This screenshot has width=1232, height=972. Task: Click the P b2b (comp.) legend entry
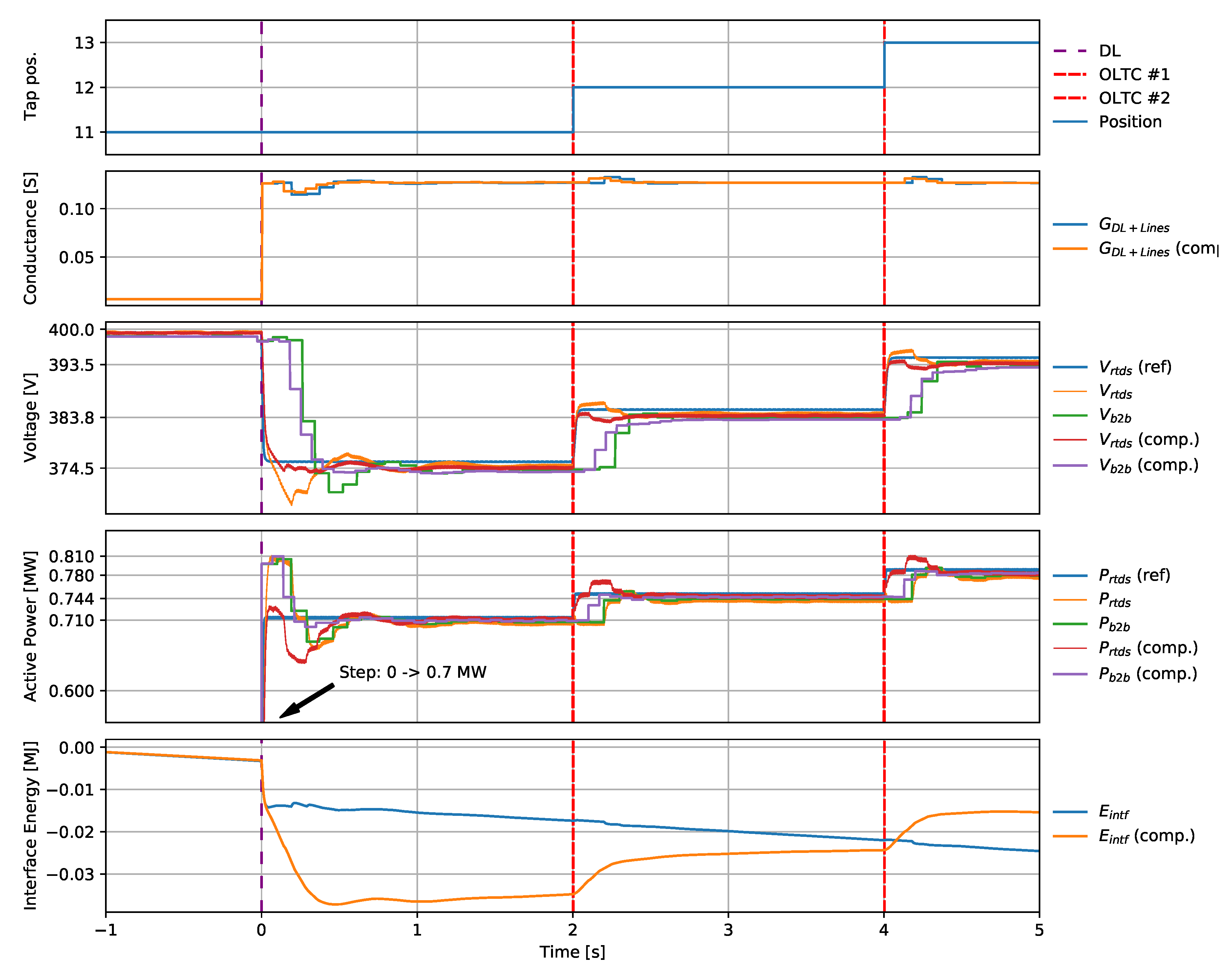pos(1147,674)
